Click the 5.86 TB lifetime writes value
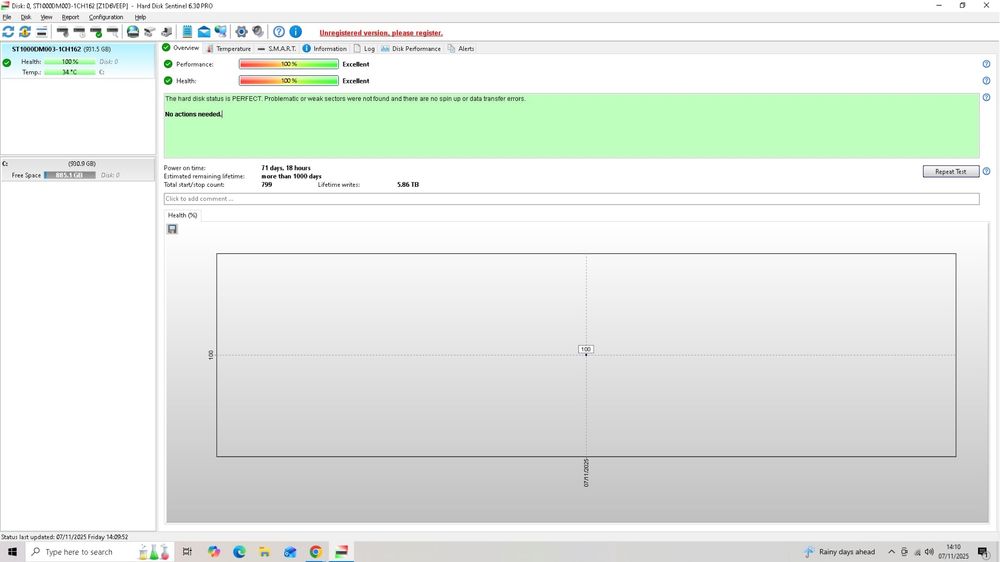The height and width of the screenshot is (562, 1000). 408,184
